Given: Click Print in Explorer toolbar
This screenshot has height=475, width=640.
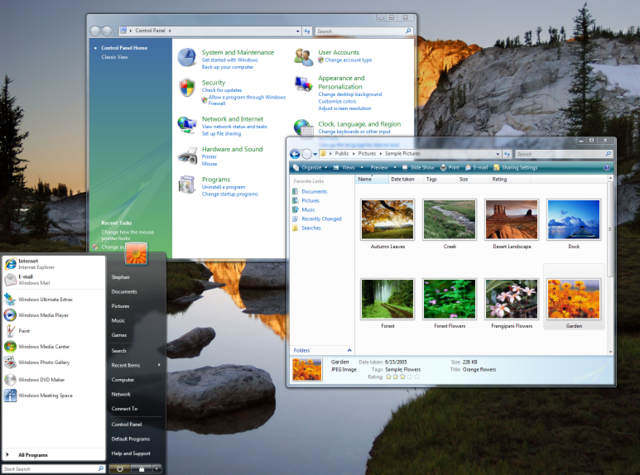Looking at the screenshot, I should click(x=449, y=167).
